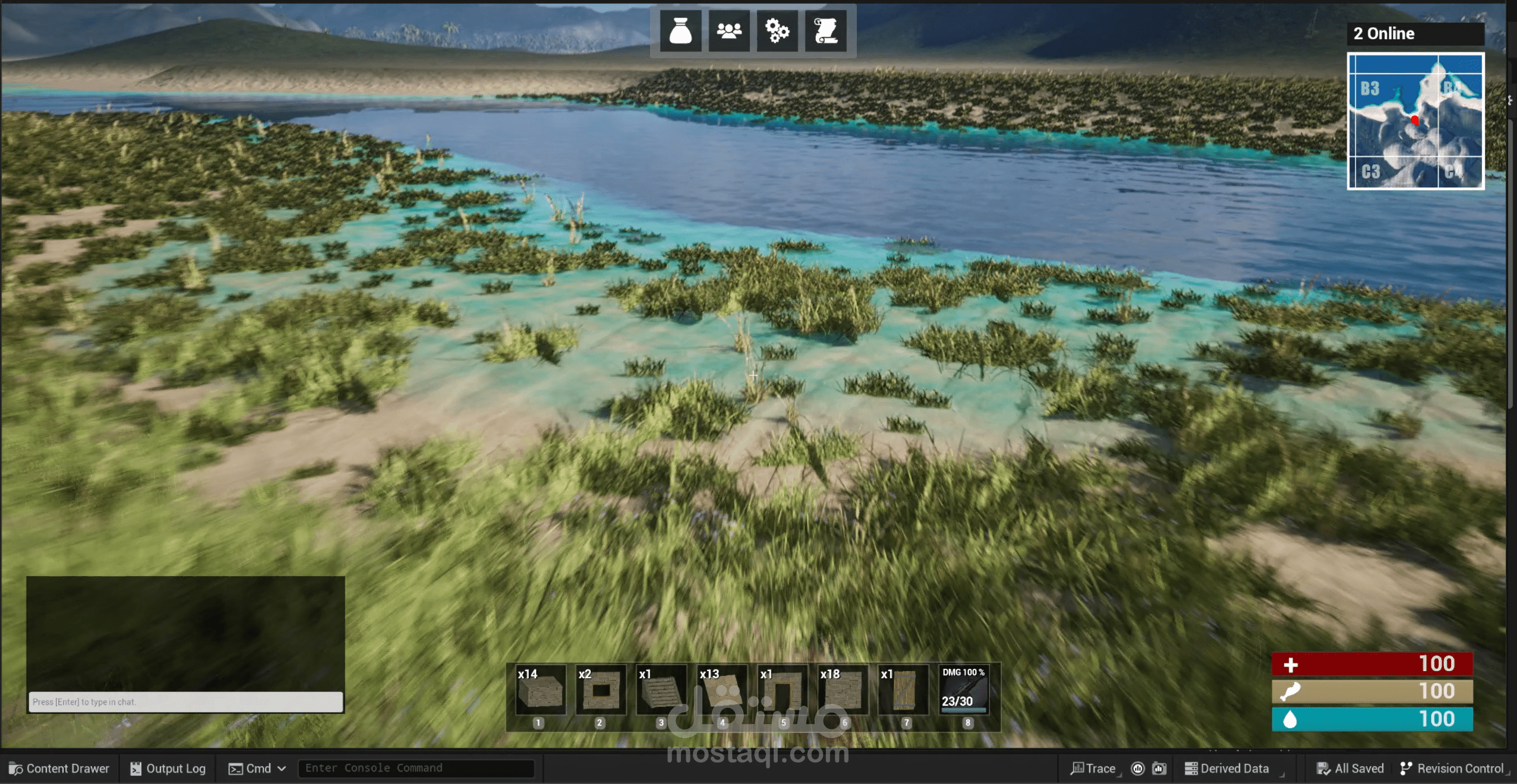Select the doorway wall piece in slot 5
This screenshot has width=1517, height=784.
pyautogui.click(x=783, y=691)
